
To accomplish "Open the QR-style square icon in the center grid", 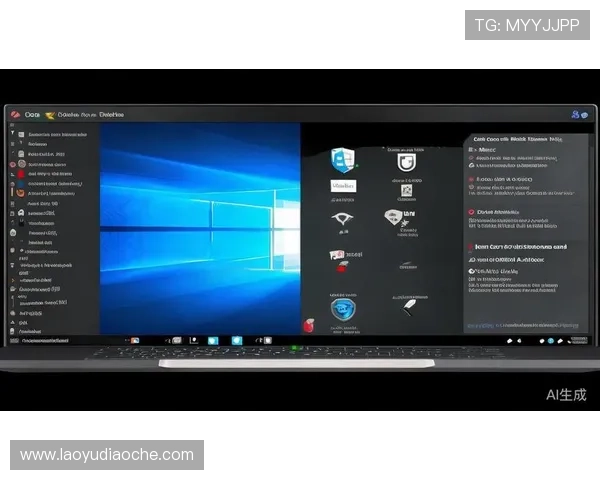I will click(406, 189).
